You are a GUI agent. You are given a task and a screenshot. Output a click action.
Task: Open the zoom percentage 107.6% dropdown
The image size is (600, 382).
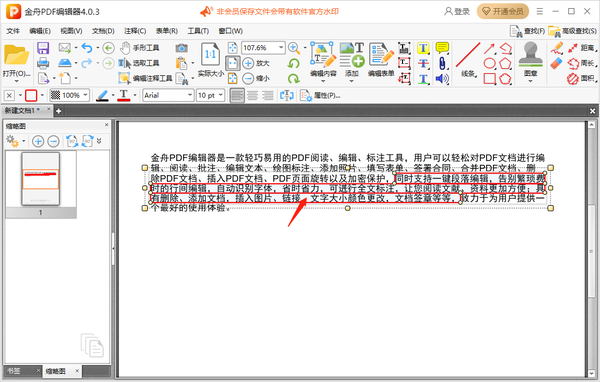(281, 47)
